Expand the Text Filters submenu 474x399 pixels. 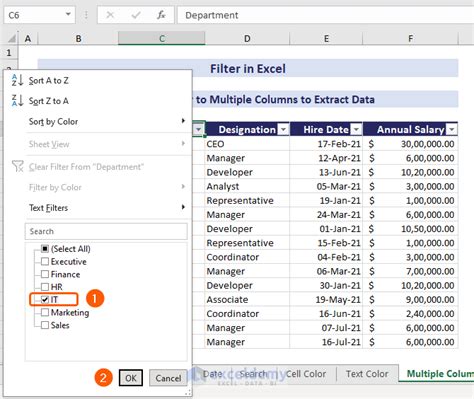click(x=183, y=207)
